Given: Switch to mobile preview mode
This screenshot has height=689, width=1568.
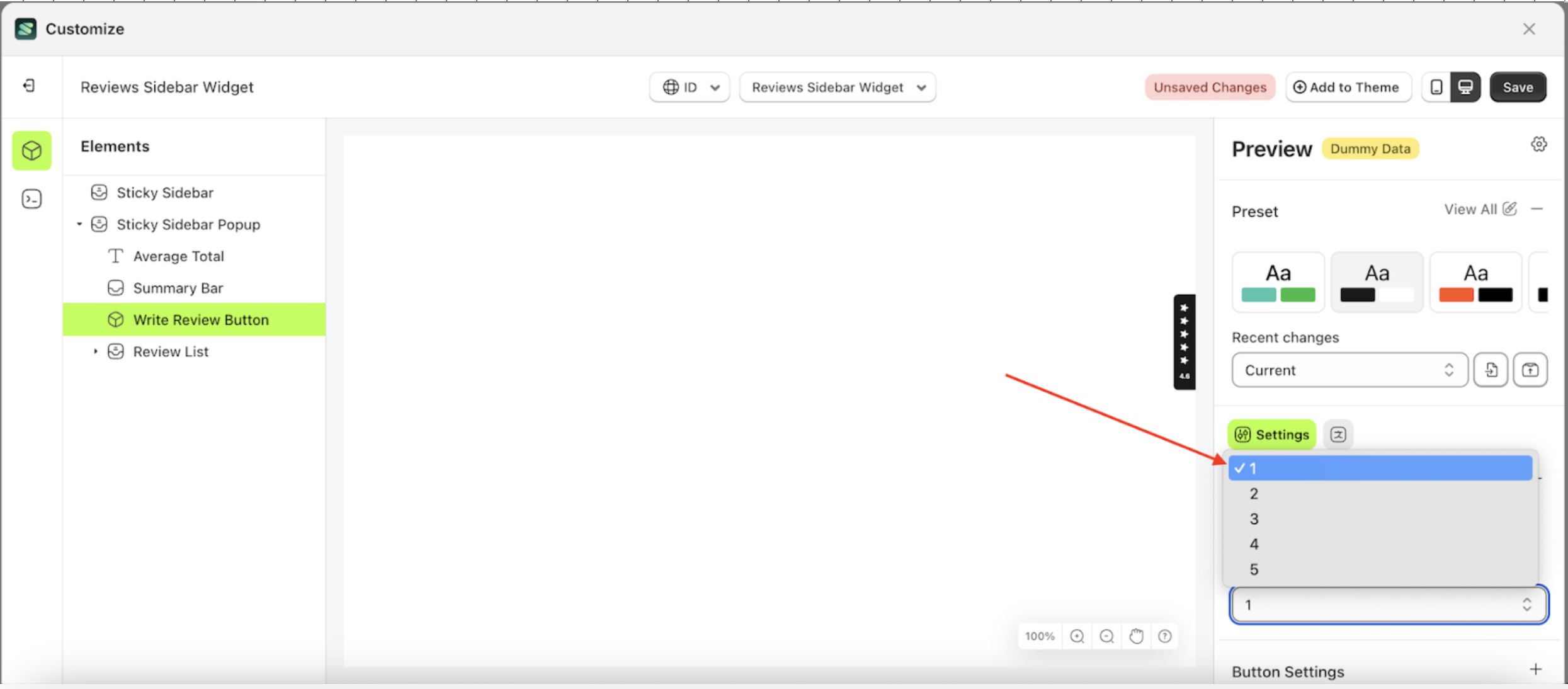Looking at the screenshot, I should tap(1436, 87).
